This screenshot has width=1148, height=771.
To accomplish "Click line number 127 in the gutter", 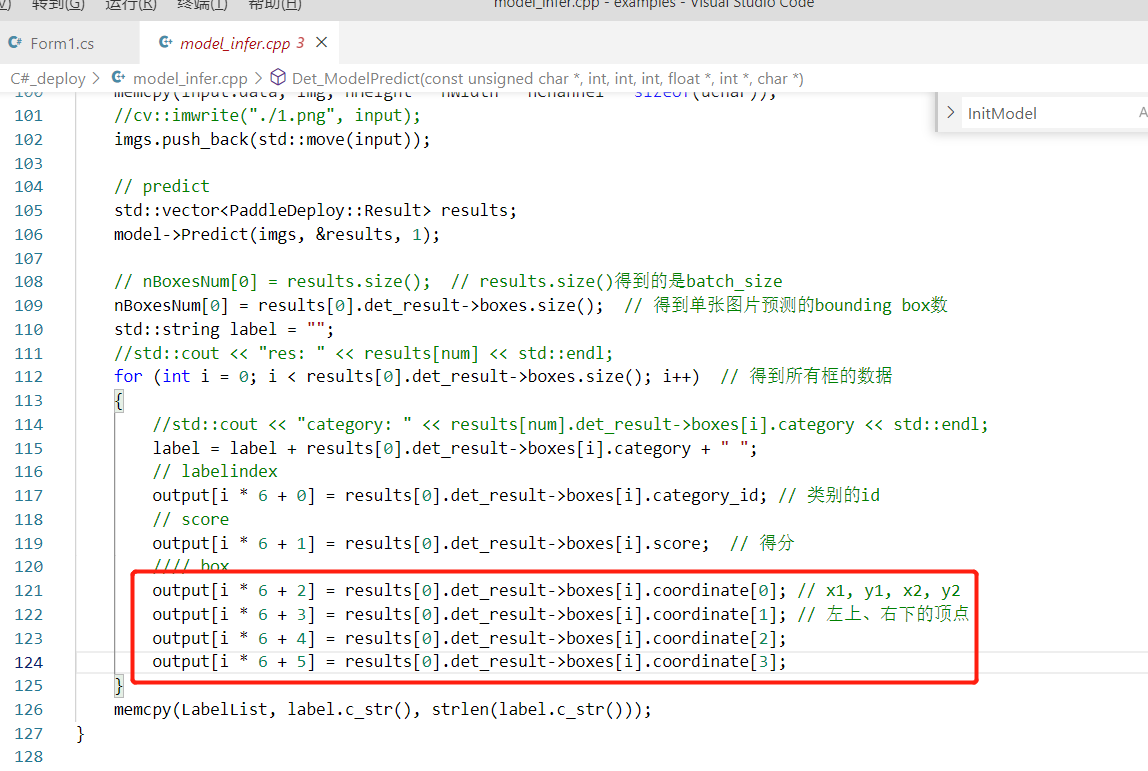I will point(29,734).
